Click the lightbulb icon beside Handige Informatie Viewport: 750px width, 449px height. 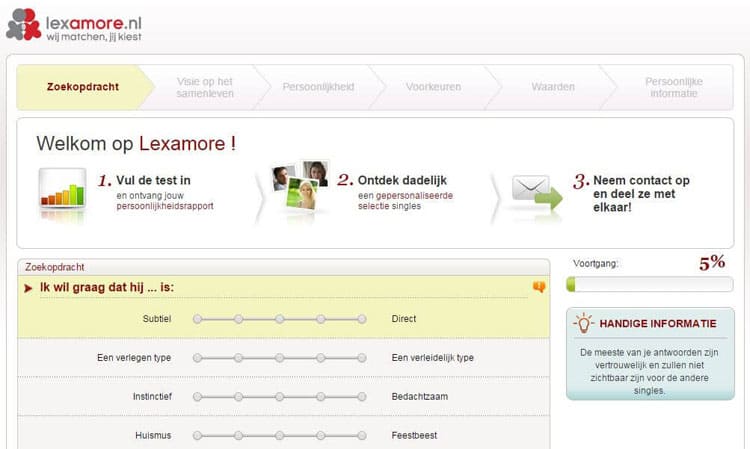click(583, 323)
